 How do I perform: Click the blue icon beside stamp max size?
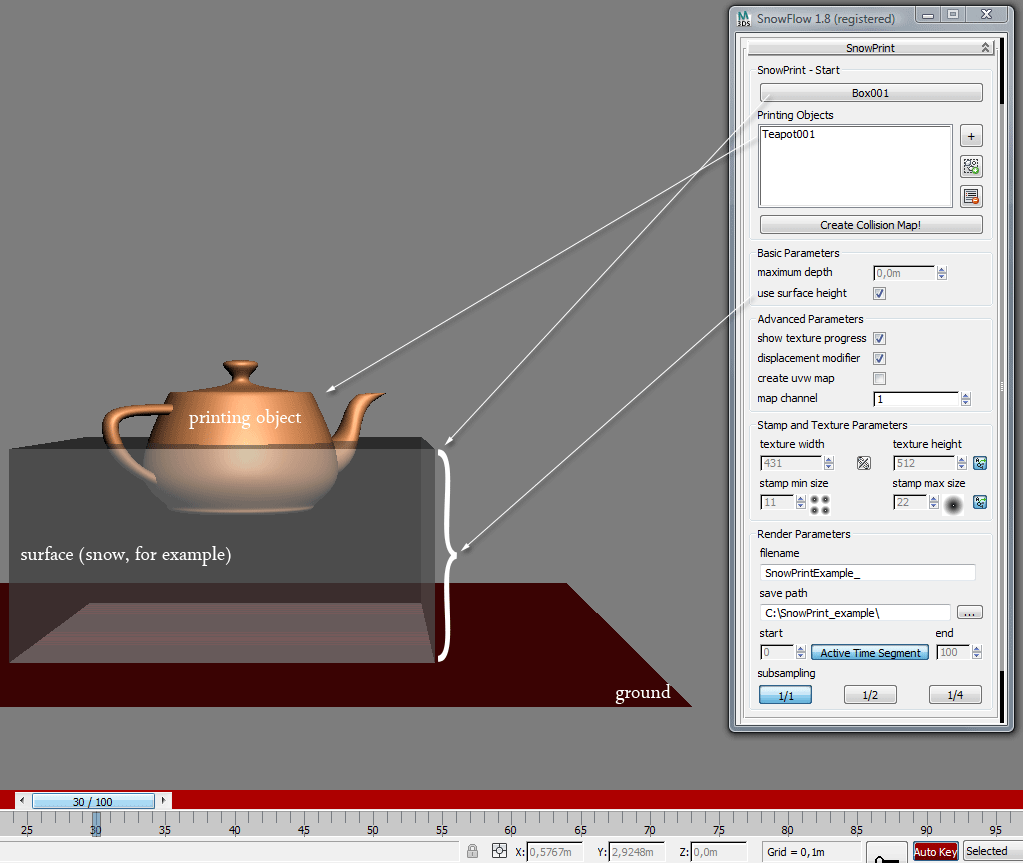pos(980,502)
